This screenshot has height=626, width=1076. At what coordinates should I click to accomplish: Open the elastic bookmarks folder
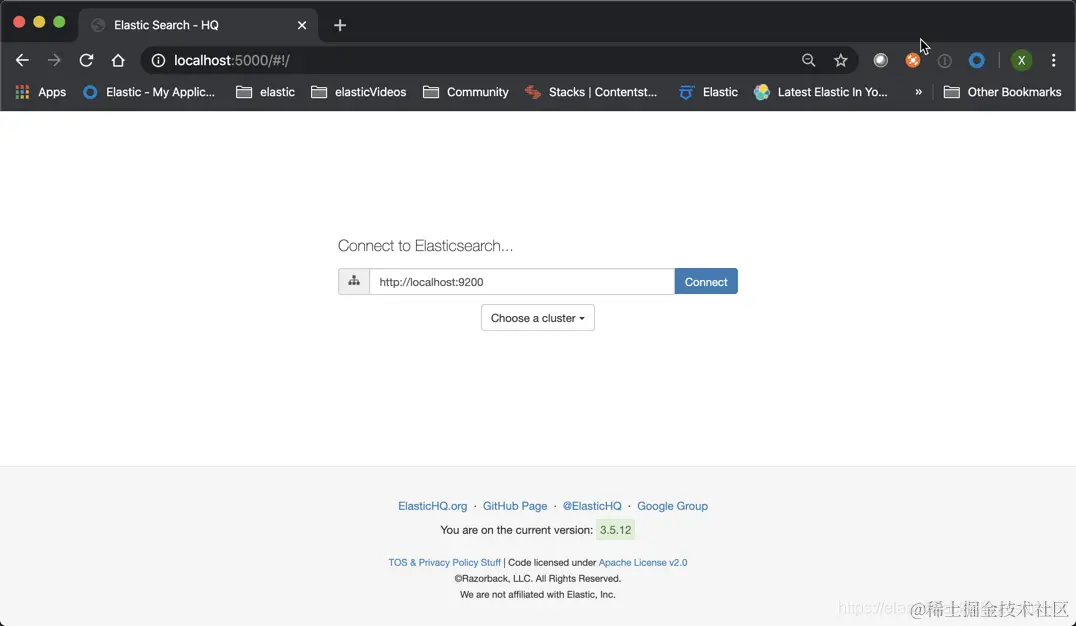pyautogui.click(x=266, y=92)
